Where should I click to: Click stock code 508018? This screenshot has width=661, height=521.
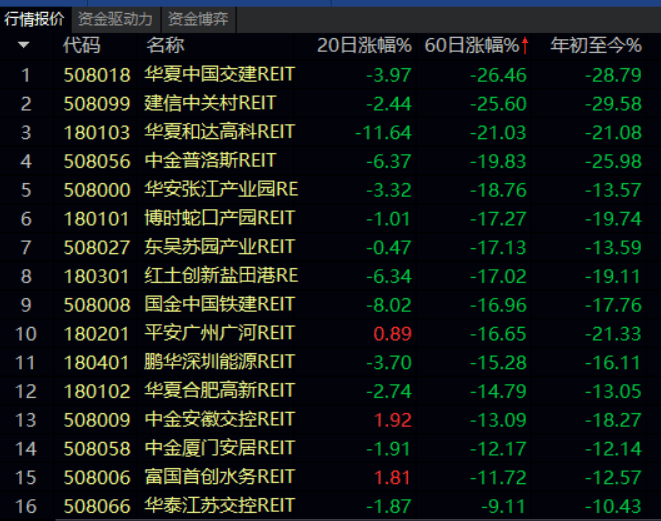coord(97,75)
